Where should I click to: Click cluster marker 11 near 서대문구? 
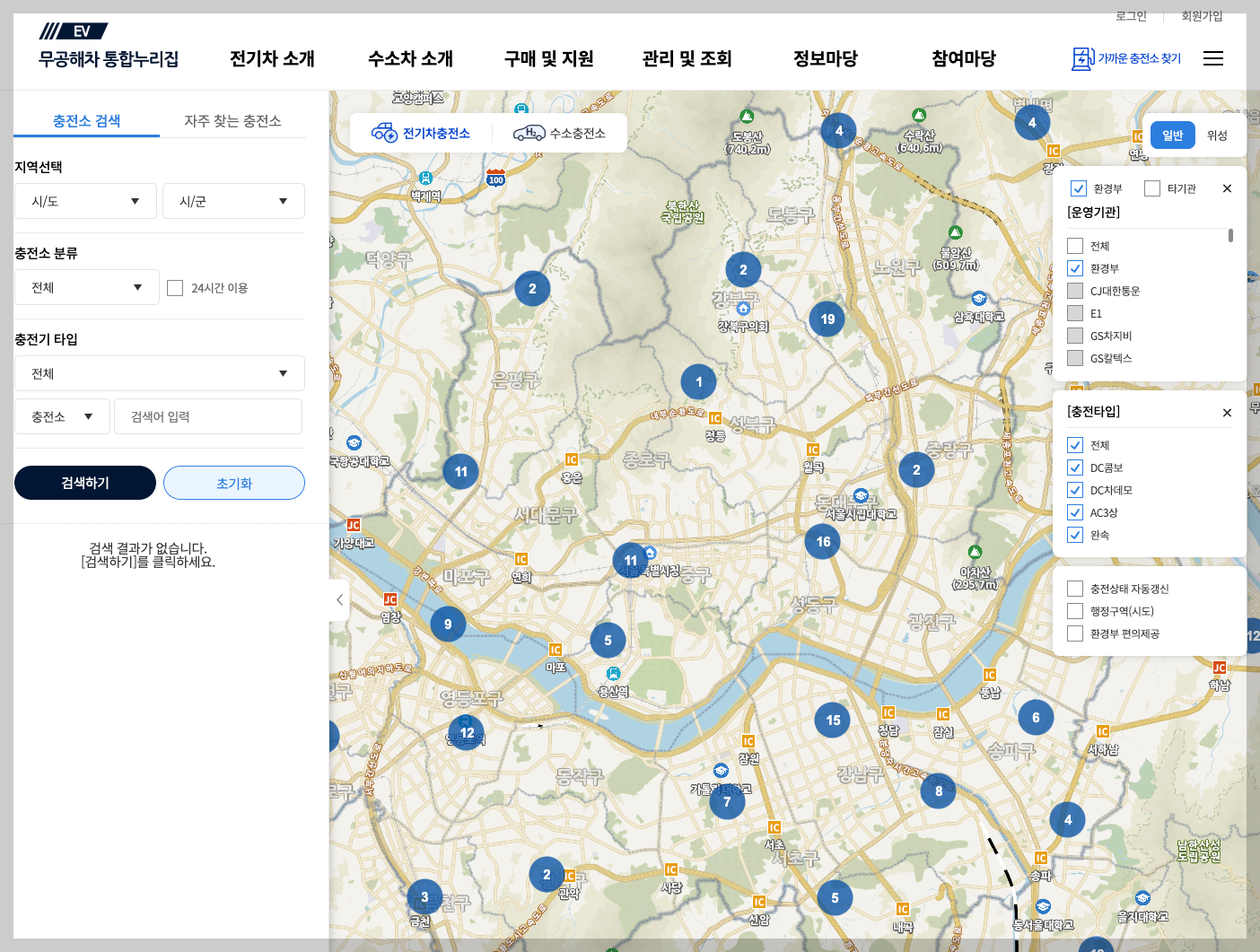(x=460, y=471)
